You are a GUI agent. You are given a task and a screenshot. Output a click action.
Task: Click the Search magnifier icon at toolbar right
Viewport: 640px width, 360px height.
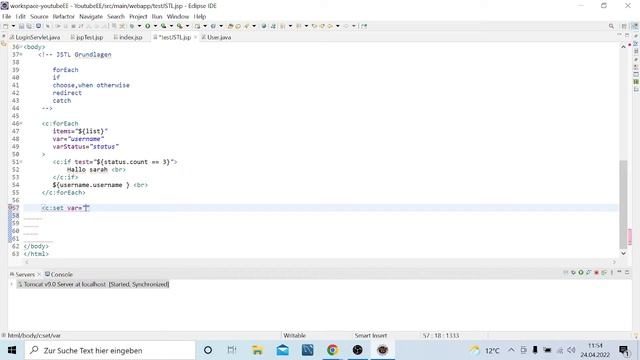[x=611, y=26]
